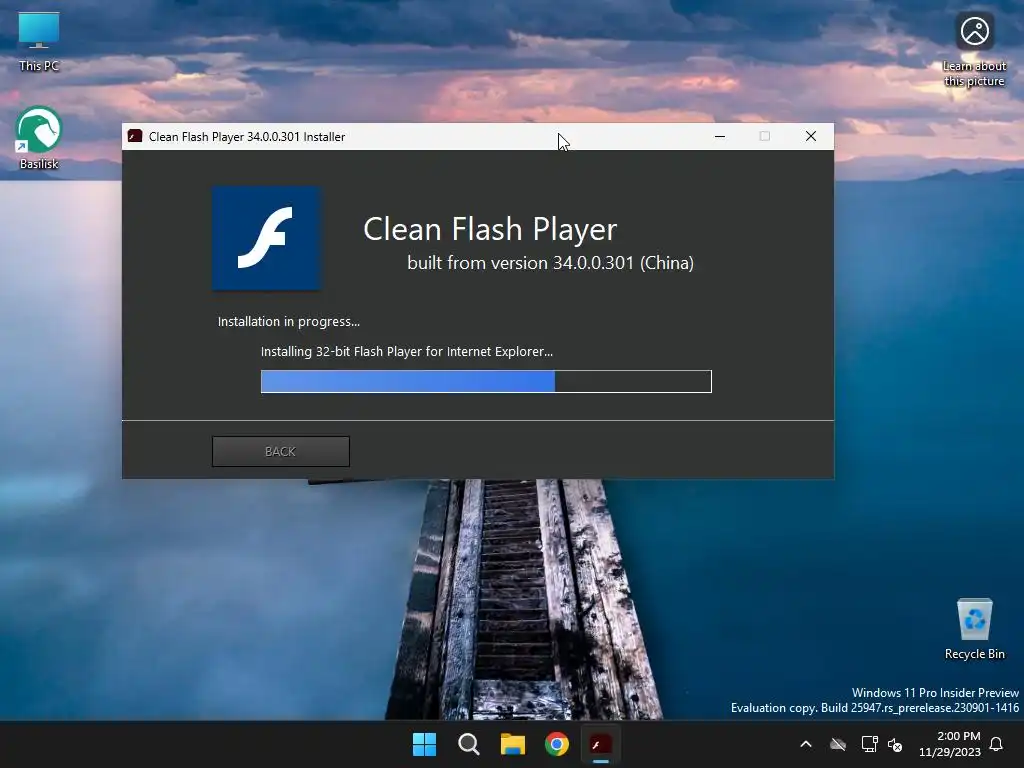Click the installer title bar Flash icon
This screenshot has height=768, width=1024.
[x=135, y=136]
